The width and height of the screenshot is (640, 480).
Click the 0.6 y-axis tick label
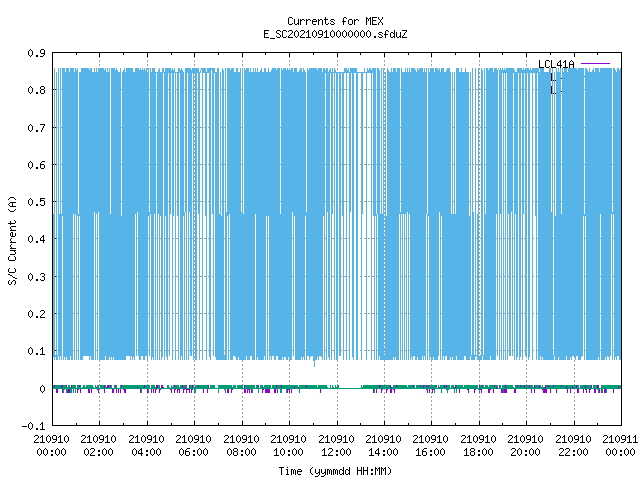tap(36, 165)
